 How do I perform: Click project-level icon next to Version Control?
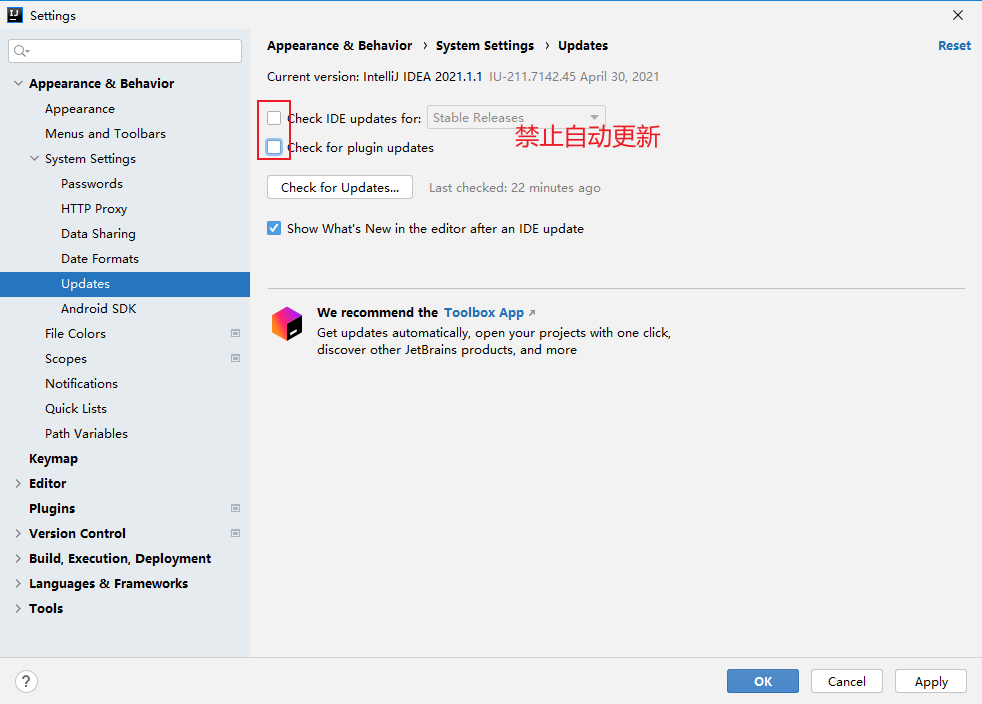pyautogui.click(x=235, y=533)
